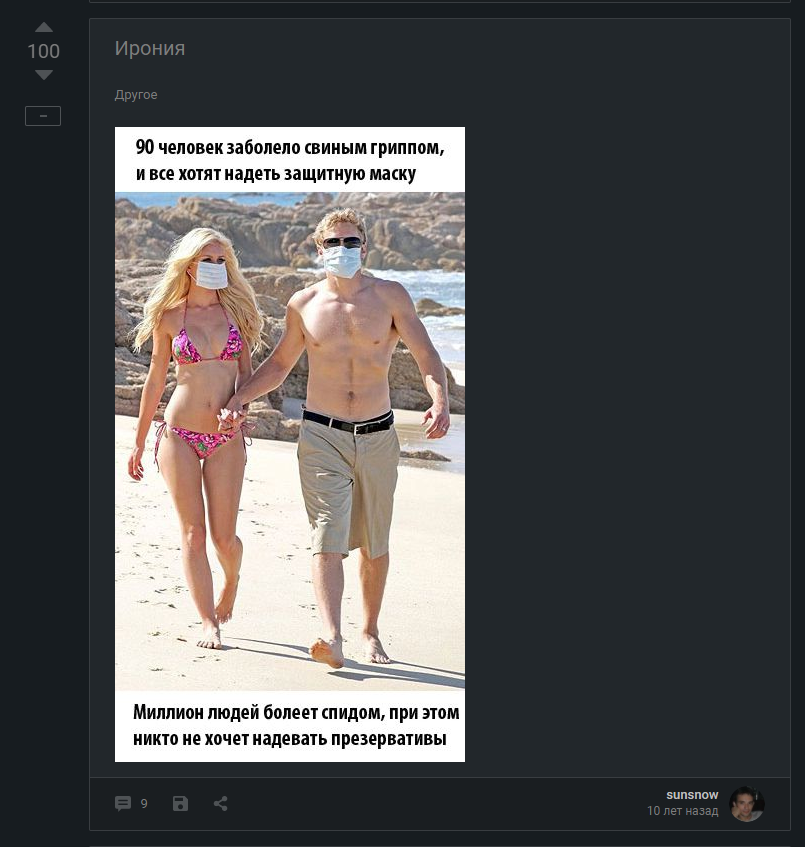The height and width of the screenshot is (847, 805).
Task: Save the post with the floppy disk icon
Action: tap(180, 803)
